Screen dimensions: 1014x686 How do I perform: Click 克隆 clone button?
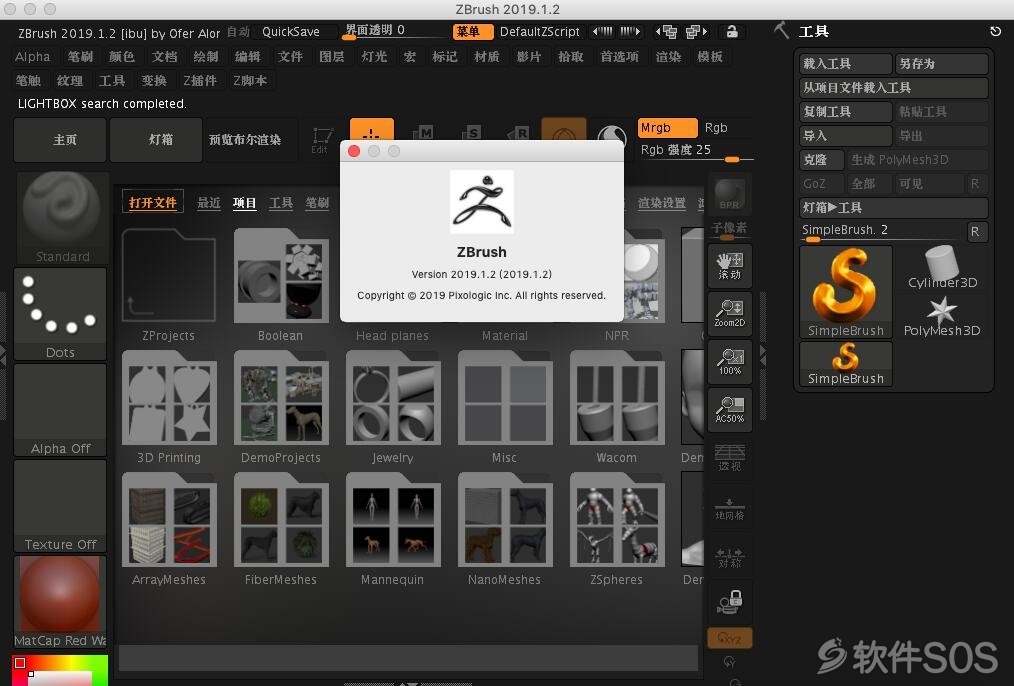[822, 159]
